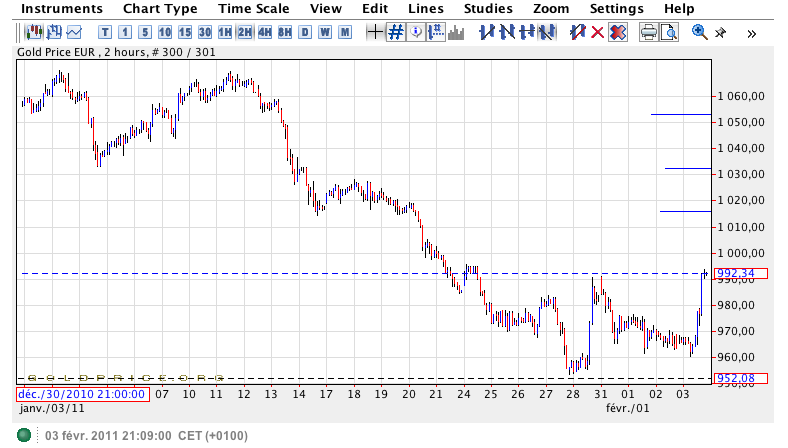The height and width of the screenshot is (448, 788).
Task: Click the 952,08 price label
Action: point(742,378)
